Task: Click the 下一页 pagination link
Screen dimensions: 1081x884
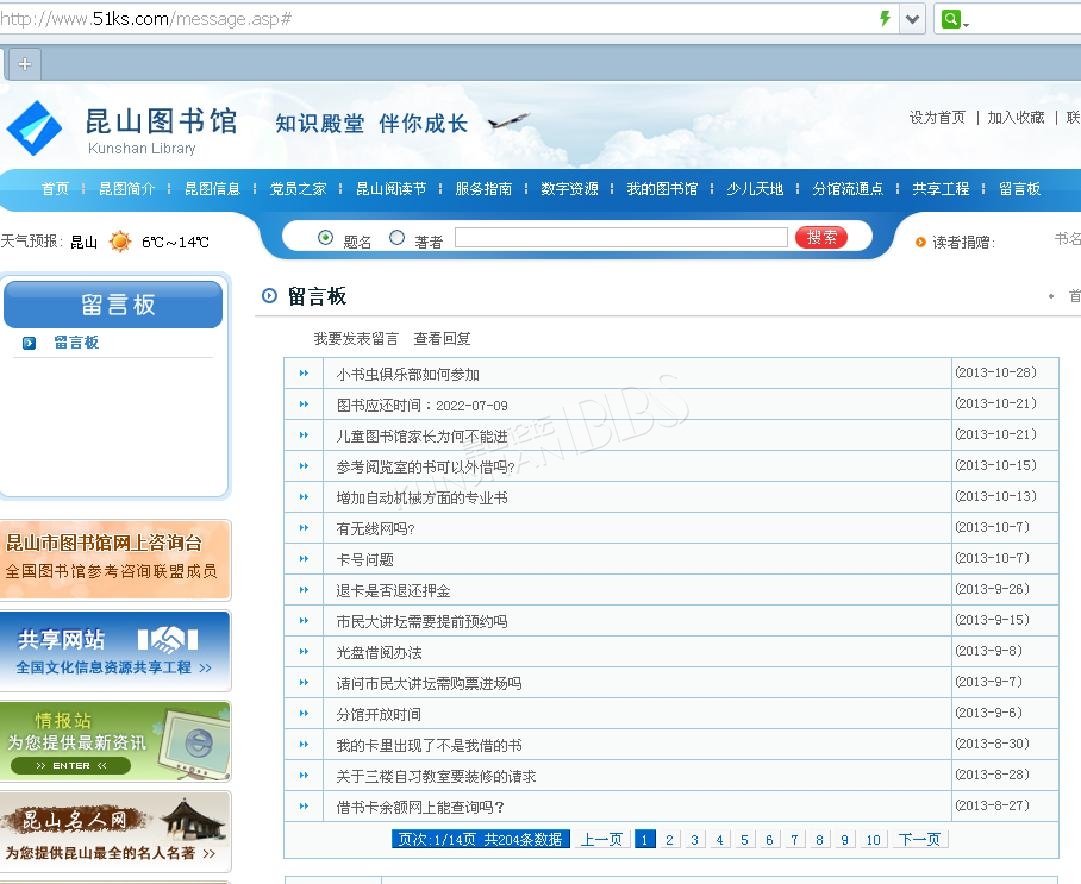Action: click(x=919, y=840)
